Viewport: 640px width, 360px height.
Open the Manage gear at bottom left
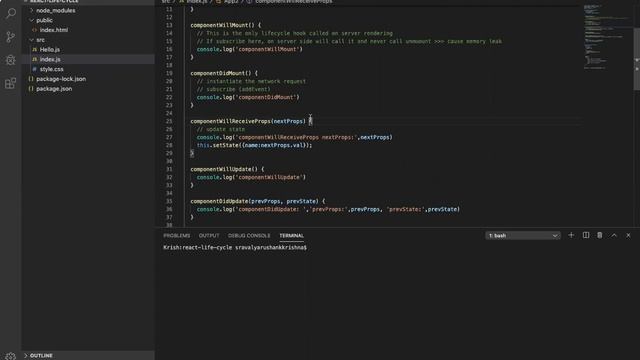click(x=11, y=356)
